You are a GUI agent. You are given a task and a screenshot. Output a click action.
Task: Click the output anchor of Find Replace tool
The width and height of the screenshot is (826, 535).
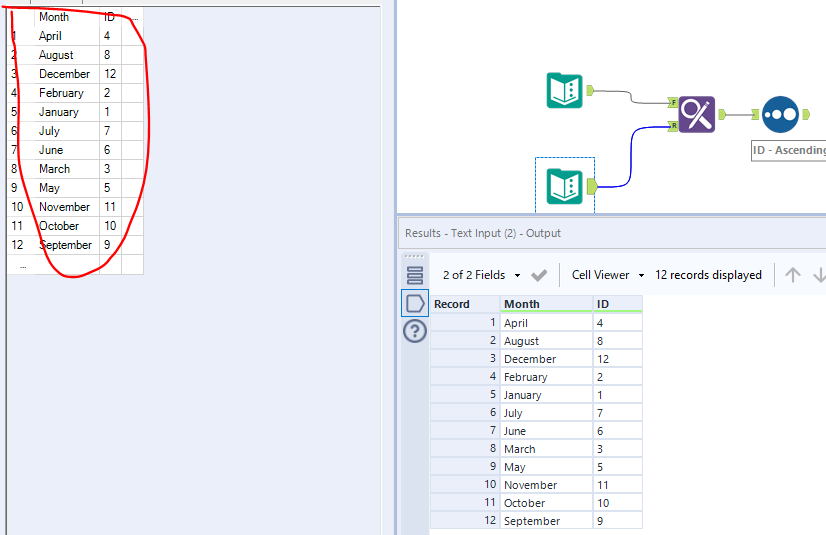click(x=722, y=114)
